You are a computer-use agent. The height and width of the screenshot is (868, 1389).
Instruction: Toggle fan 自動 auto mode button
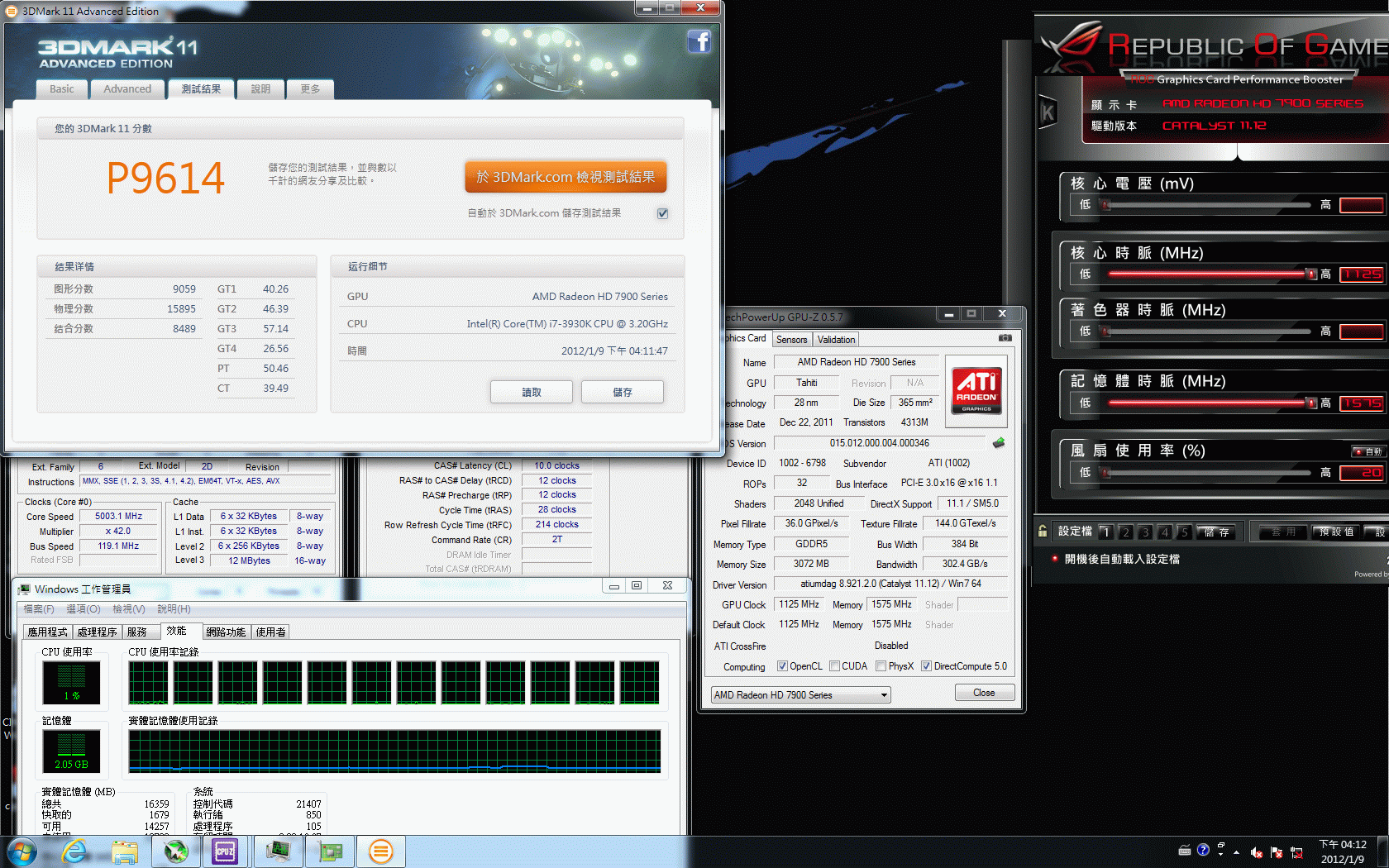tap(1368, 451)
